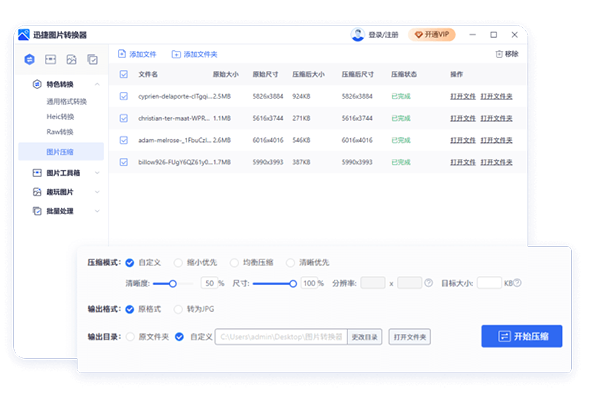Open the image toolbox icon in sidebar top
Viewport: 600px width, 393px height.
coord(51,59)
